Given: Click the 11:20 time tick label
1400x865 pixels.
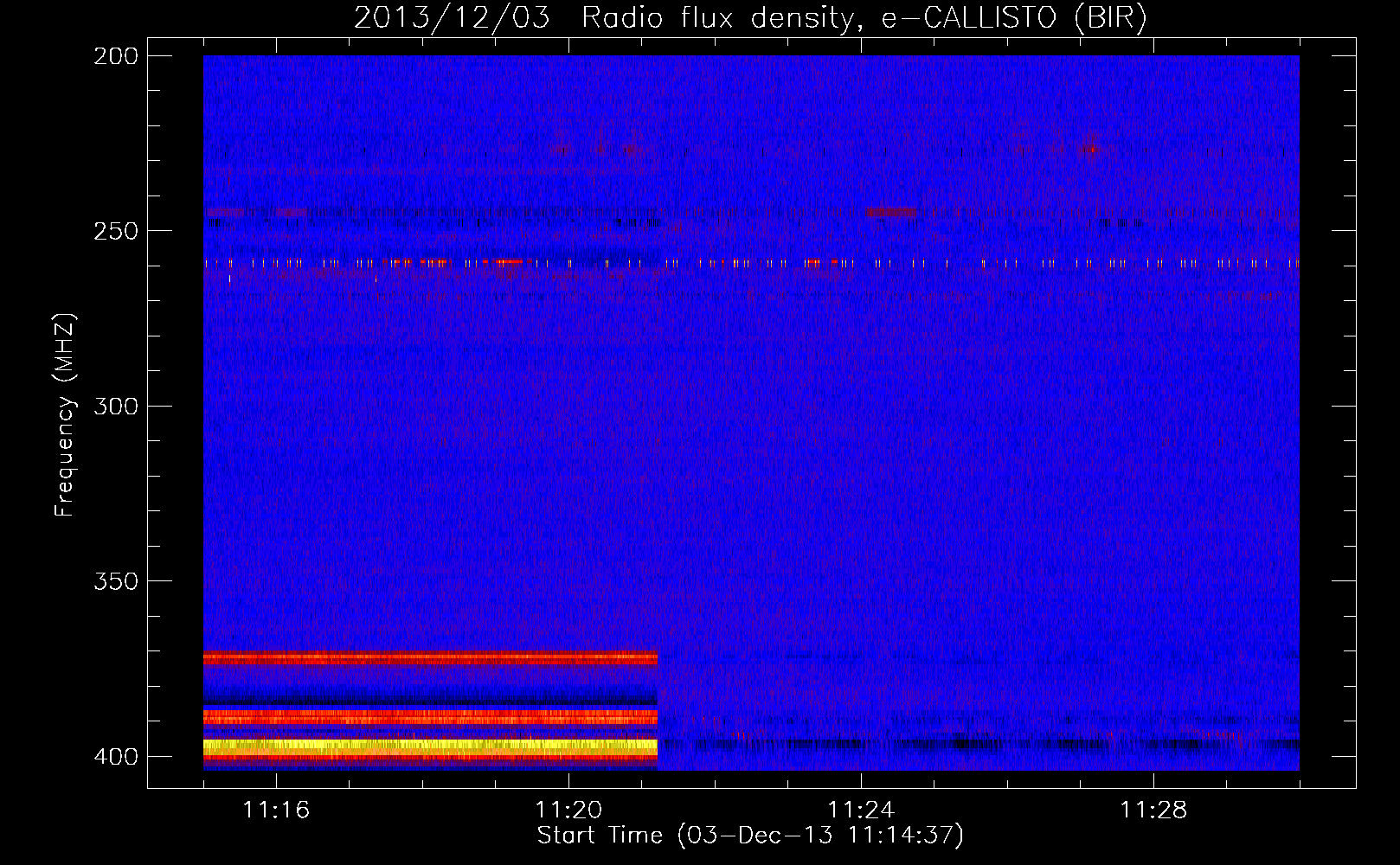Looking at the screenshot, I should point(568,810).
